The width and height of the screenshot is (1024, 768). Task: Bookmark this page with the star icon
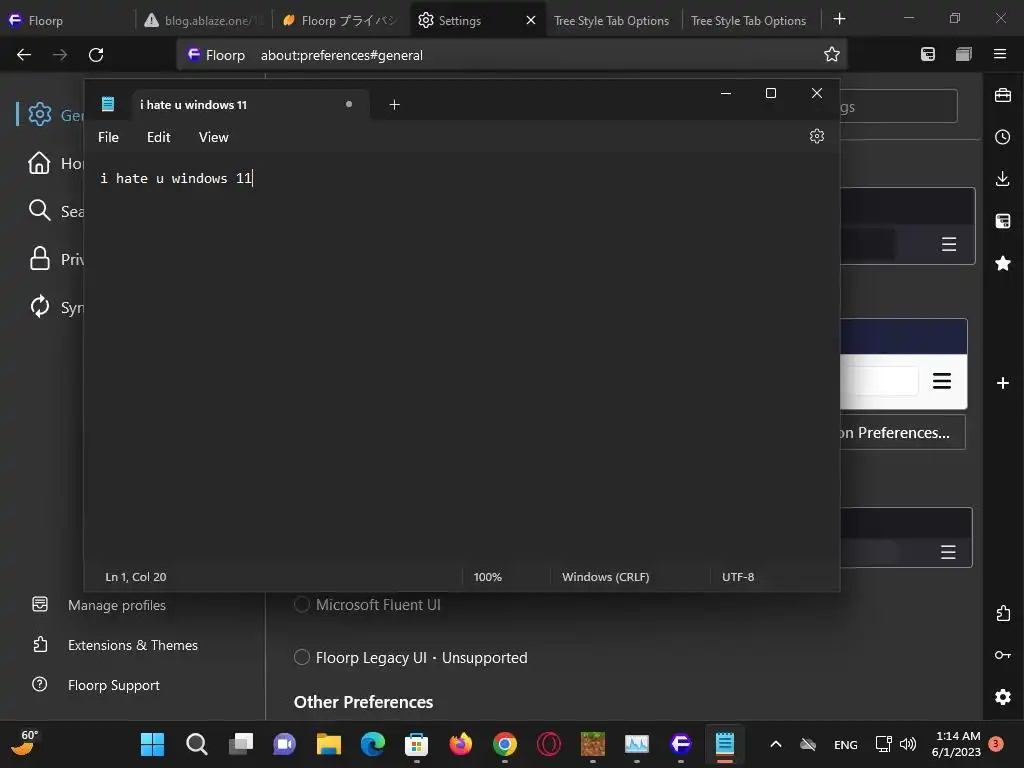[831, 54]
